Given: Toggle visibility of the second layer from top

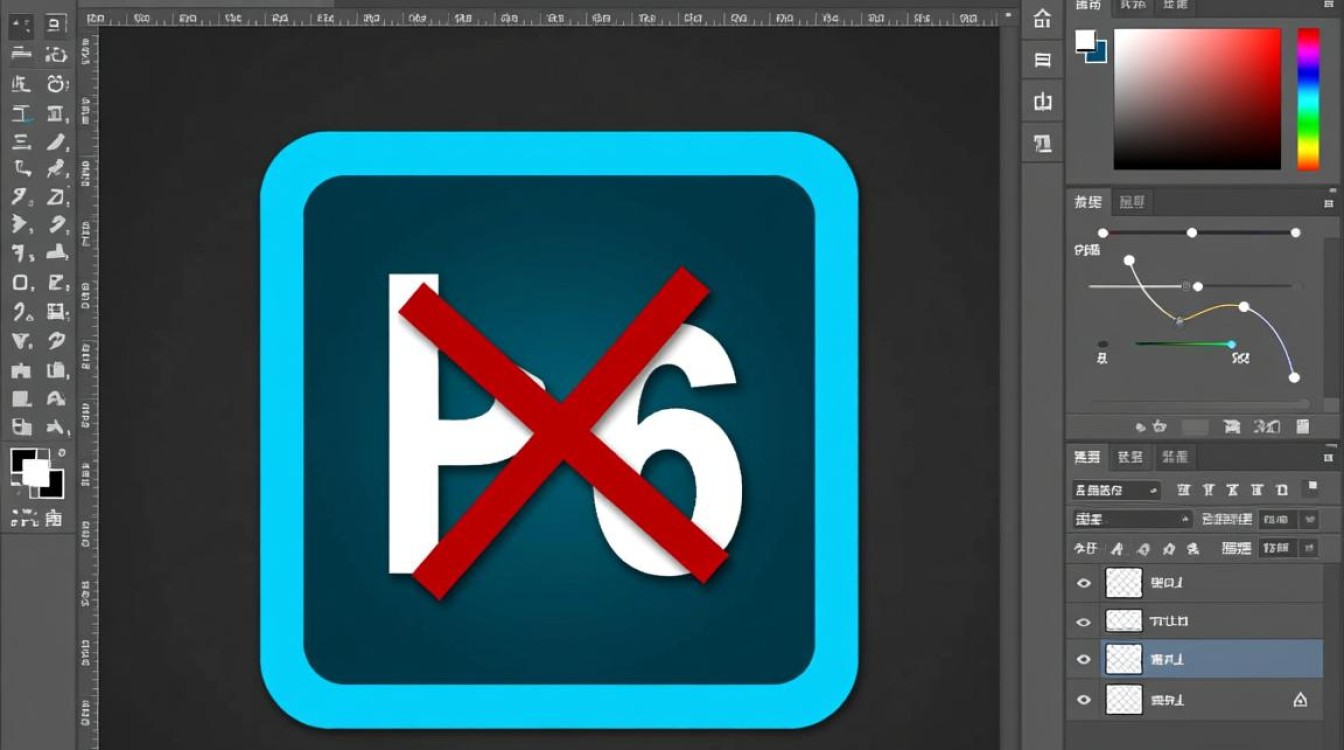Looking at the screenshot, I should pyautogui.click(x=1083, y=622).
